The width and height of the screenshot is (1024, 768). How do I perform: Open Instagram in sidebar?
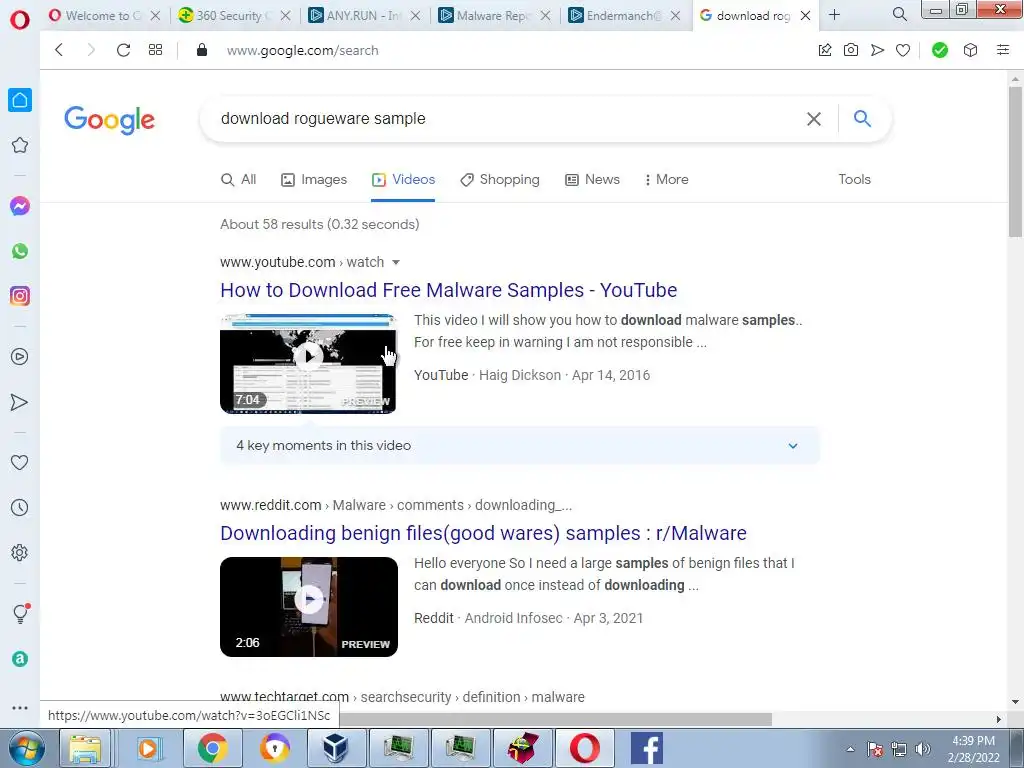point(20,296)
